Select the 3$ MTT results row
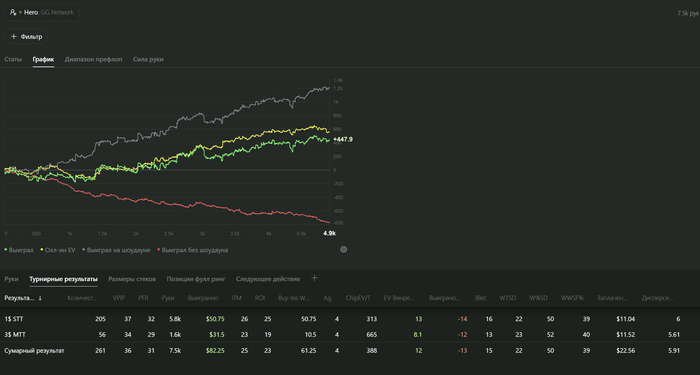This screenshot has height=375, width=700. [350, 335]
